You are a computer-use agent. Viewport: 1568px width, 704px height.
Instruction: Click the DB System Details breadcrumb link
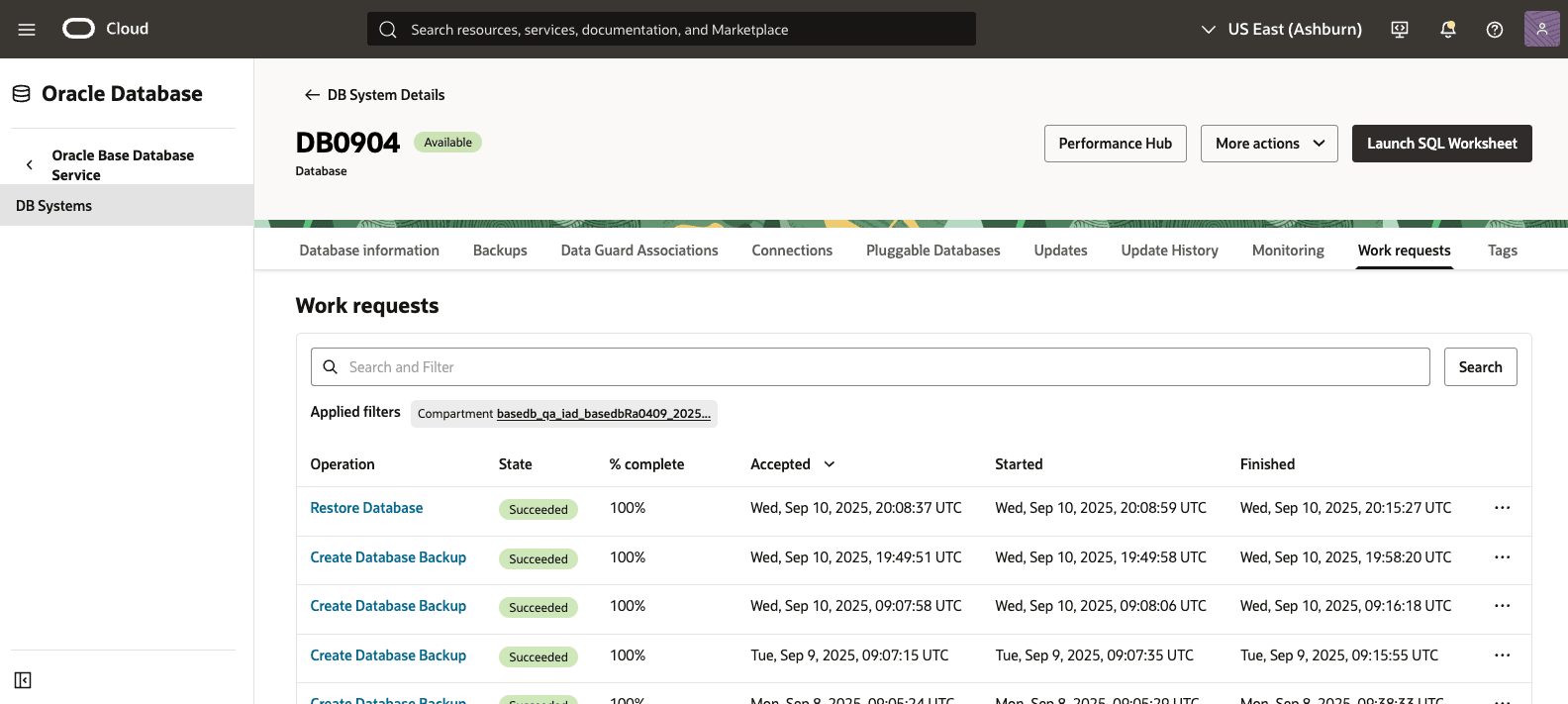386,95
